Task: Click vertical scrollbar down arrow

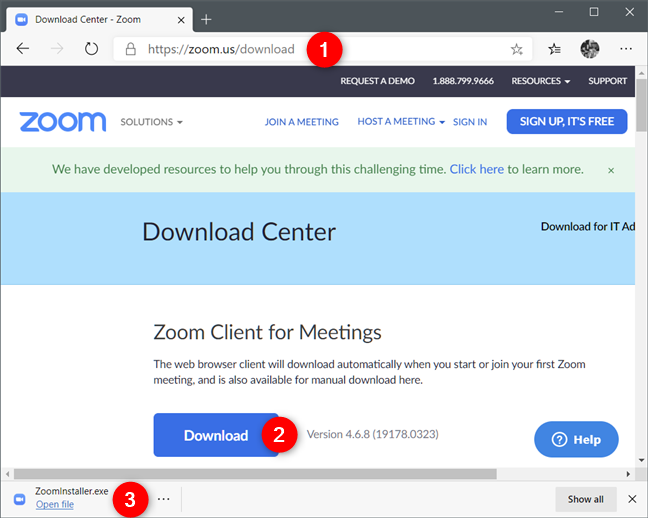Action: [641, 460]
